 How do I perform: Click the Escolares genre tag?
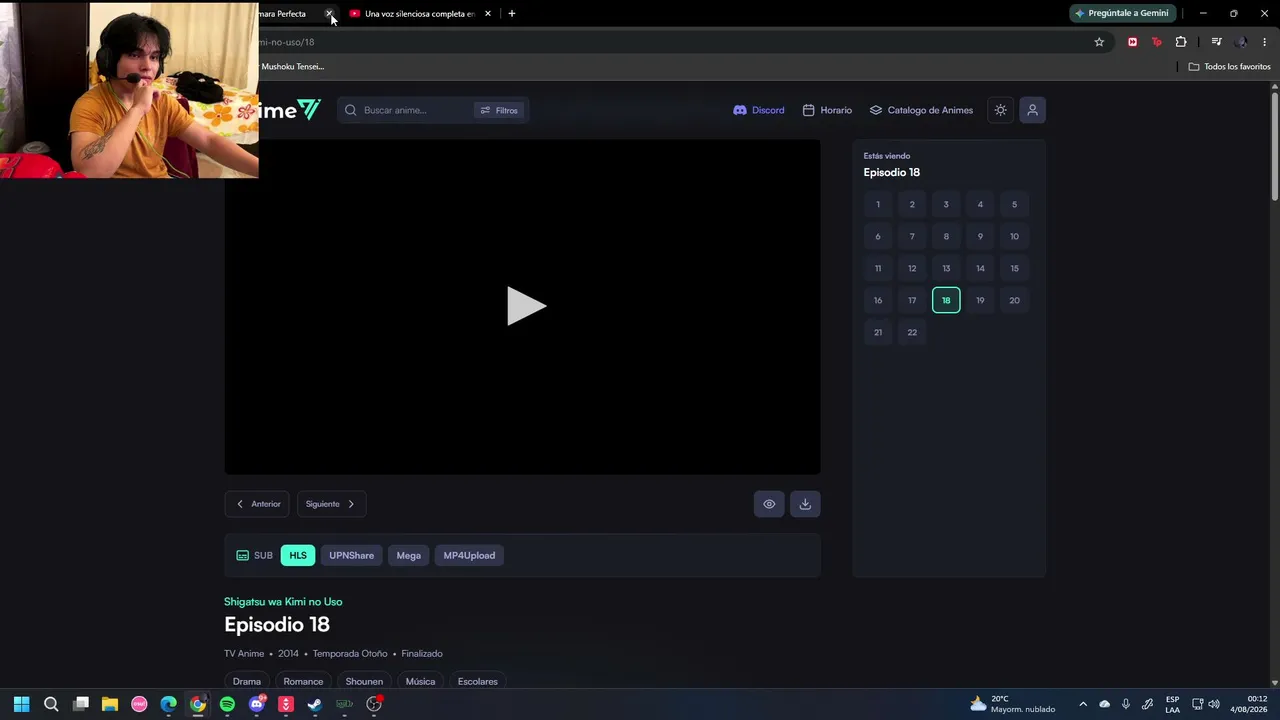[x=477, y=681]
